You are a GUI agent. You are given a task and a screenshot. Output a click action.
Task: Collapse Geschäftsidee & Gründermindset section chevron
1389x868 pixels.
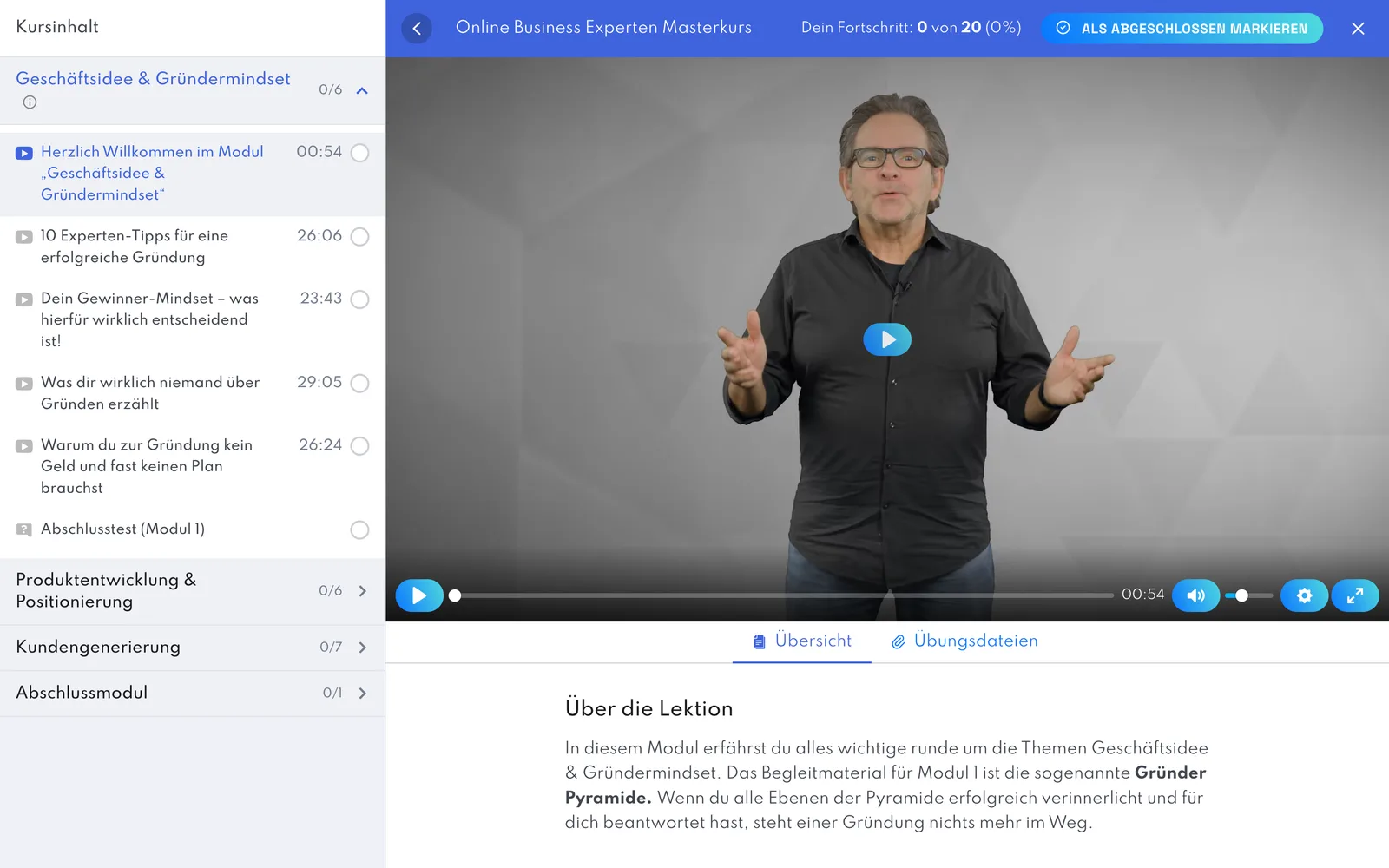click(x=362, y=90)
